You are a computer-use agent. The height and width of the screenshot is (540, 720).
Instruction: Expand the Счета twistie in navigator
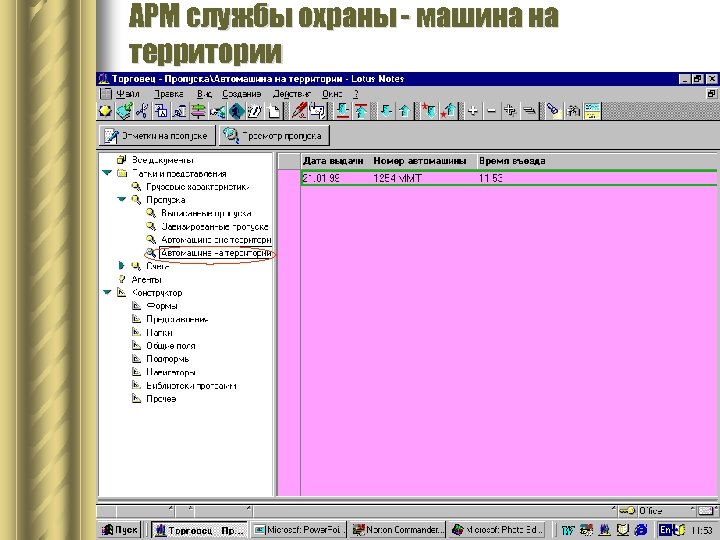coord(122,266)
